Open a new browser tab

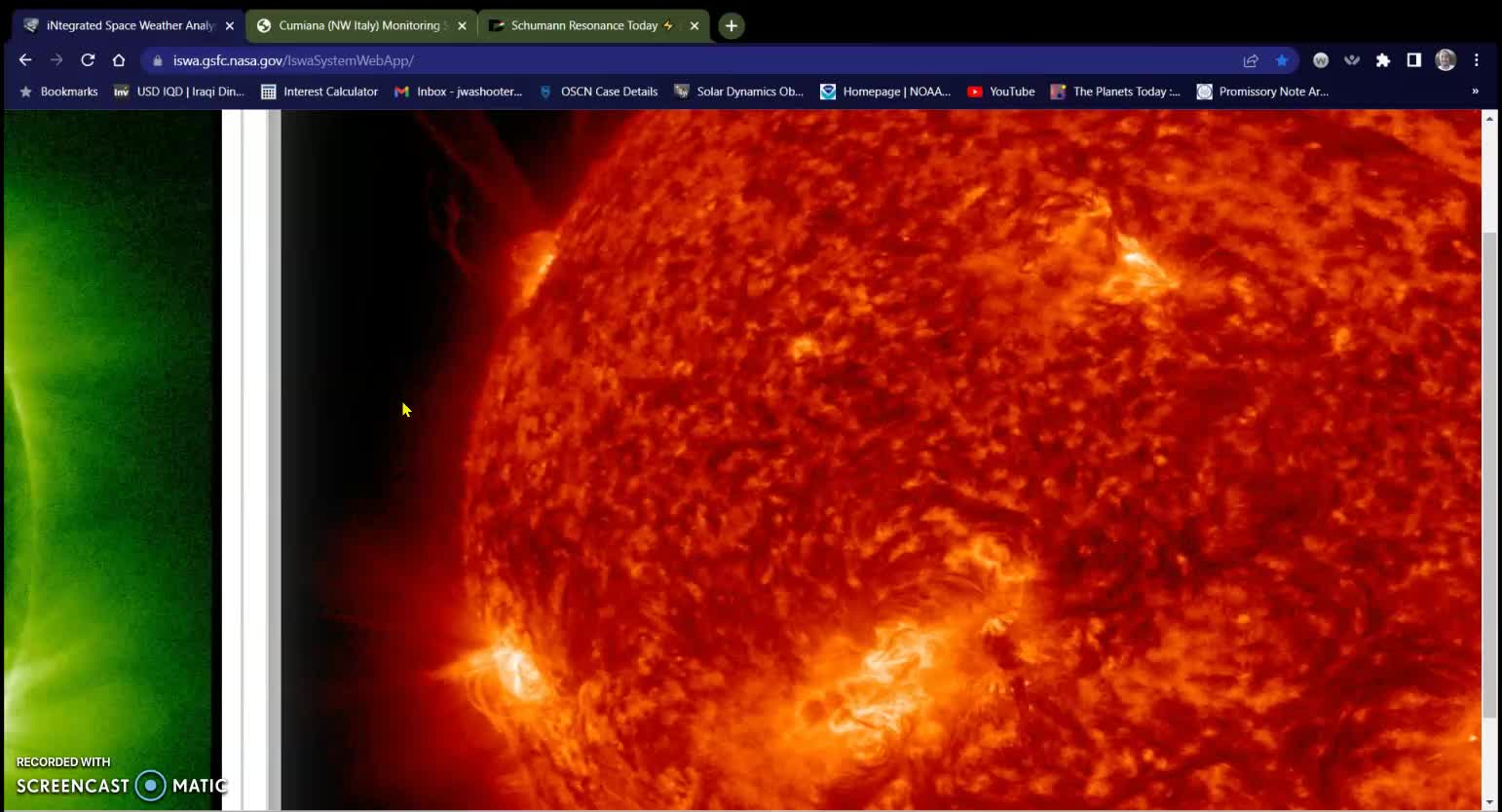732,25
